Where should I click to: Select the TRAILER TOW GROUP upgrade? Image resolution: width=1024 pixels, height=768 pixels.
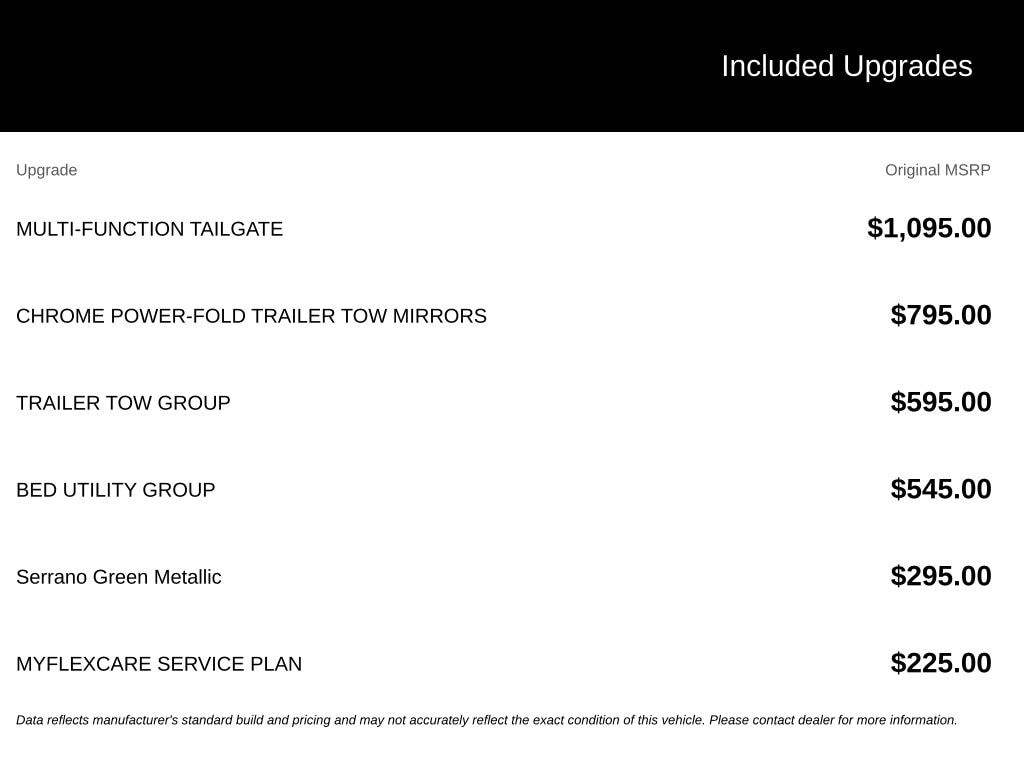tap(123, 403)
